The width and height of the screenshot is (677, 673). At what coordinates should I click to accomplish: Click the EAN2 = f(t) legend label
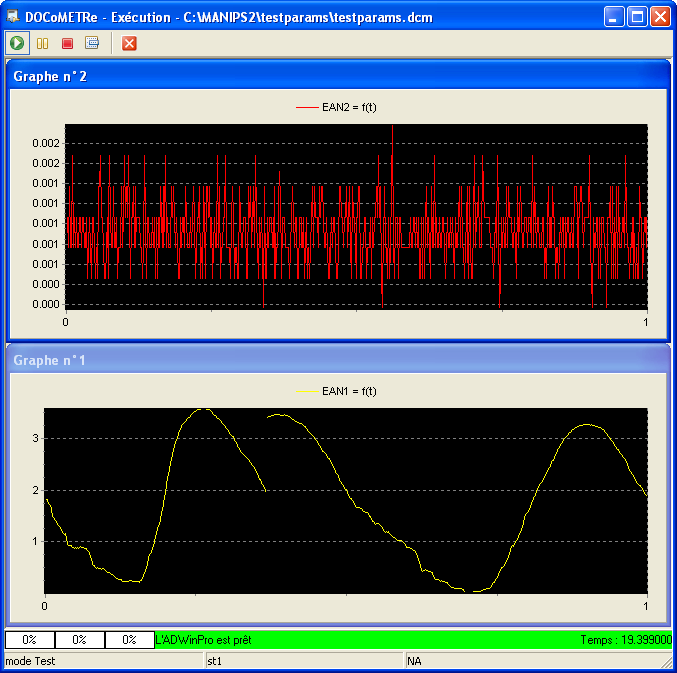[x=348, y=107]
